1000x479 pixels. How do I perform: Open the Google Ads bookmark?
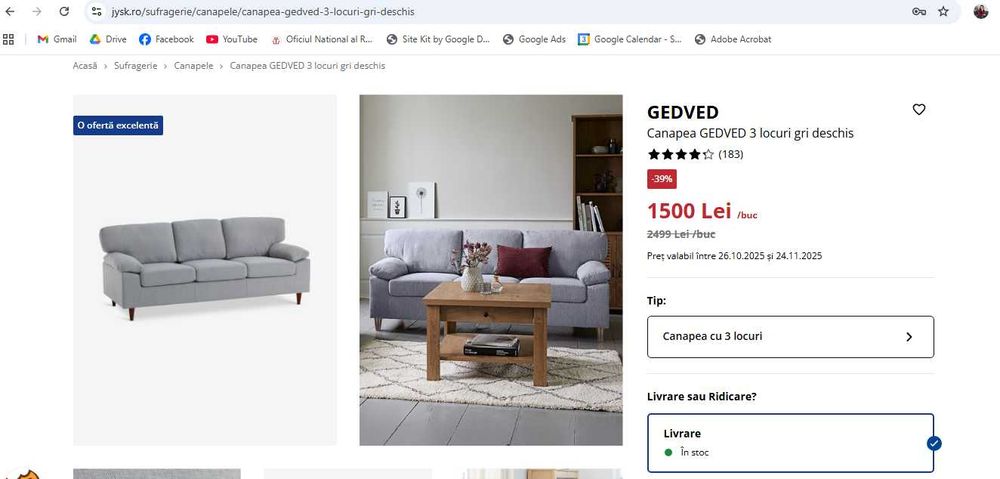click(x=534, y=40)
